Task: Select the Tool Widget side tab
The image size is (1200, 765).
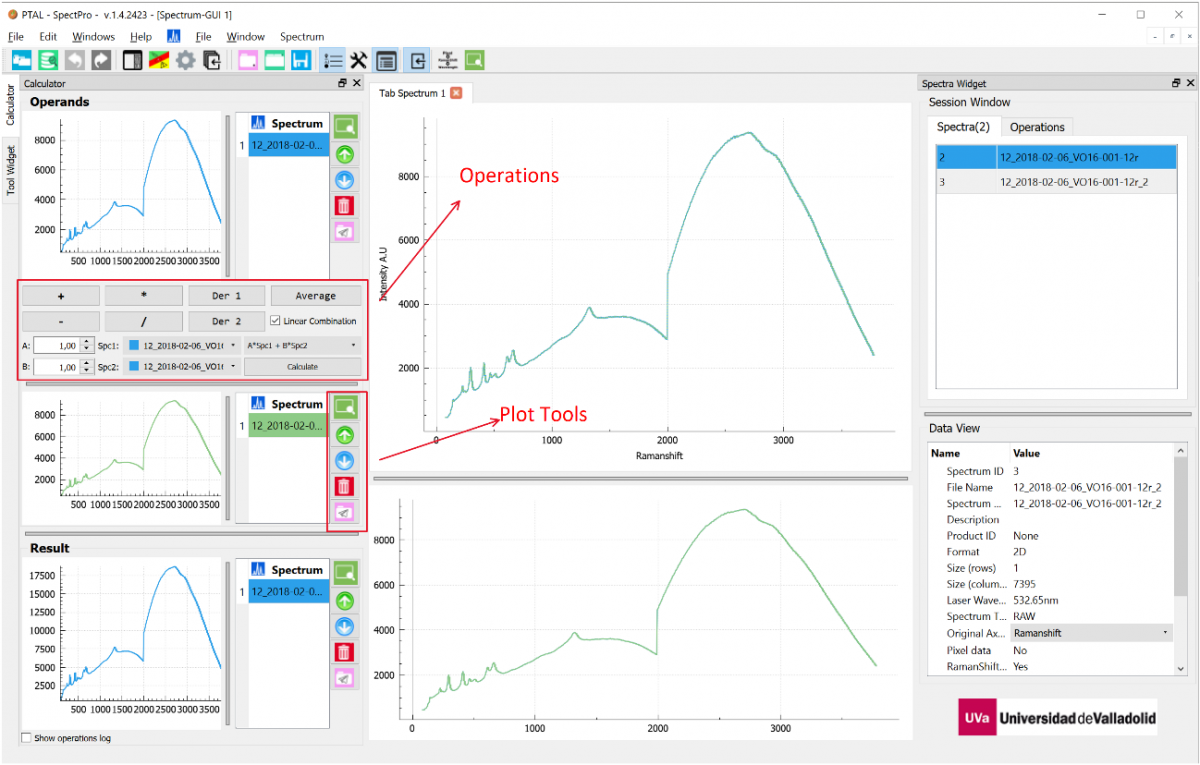Action: pyautogui.click(x=11, y=170)
